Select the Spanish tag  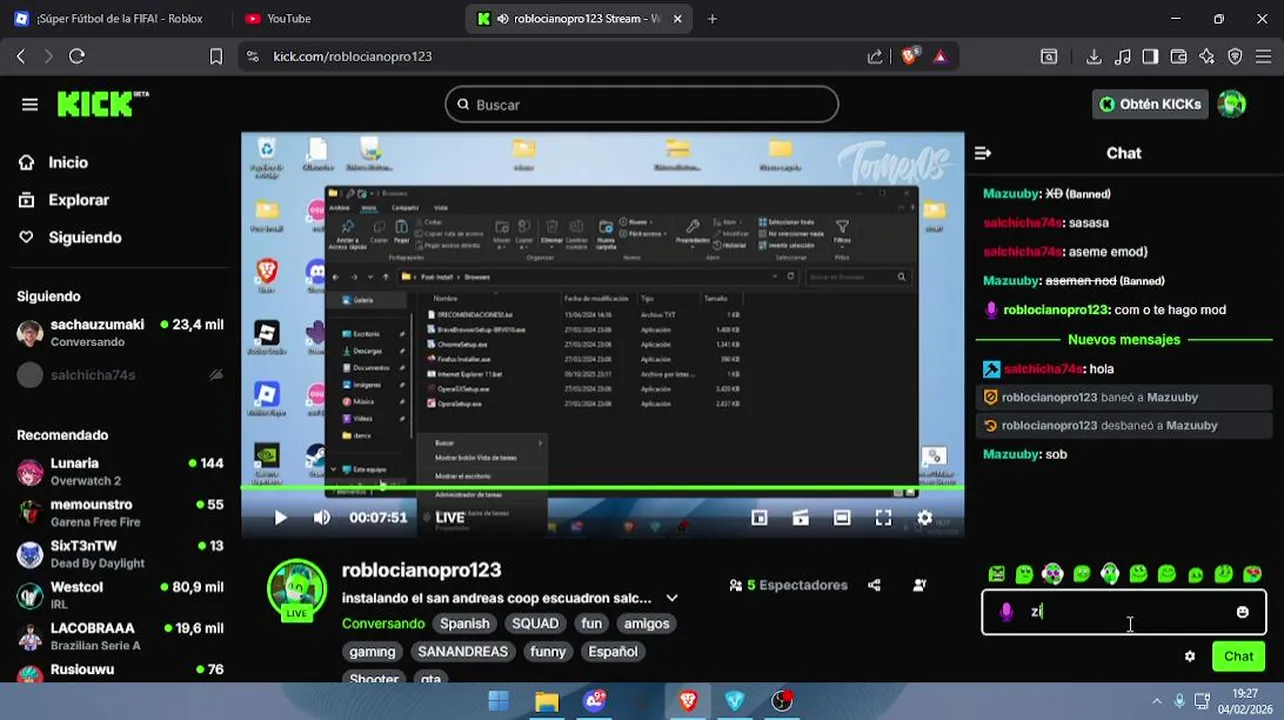coord(465,623)
